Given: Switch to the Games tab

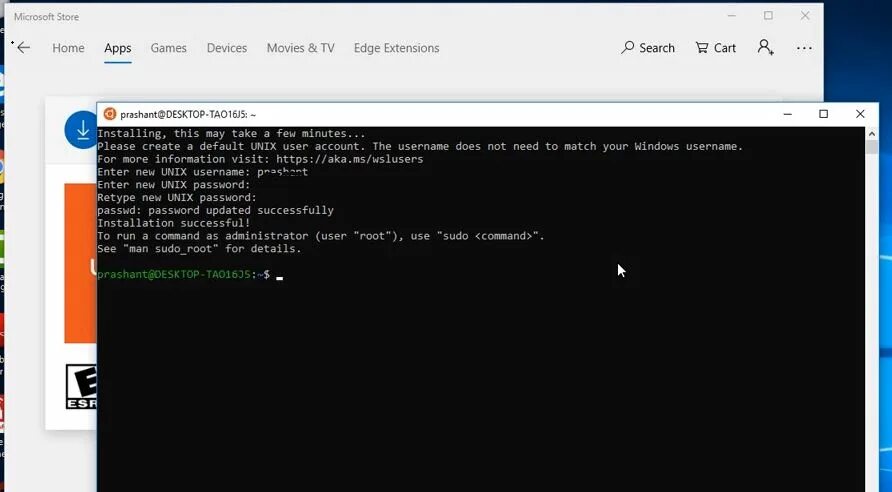Looking at the screenshot, I should 168,48.
